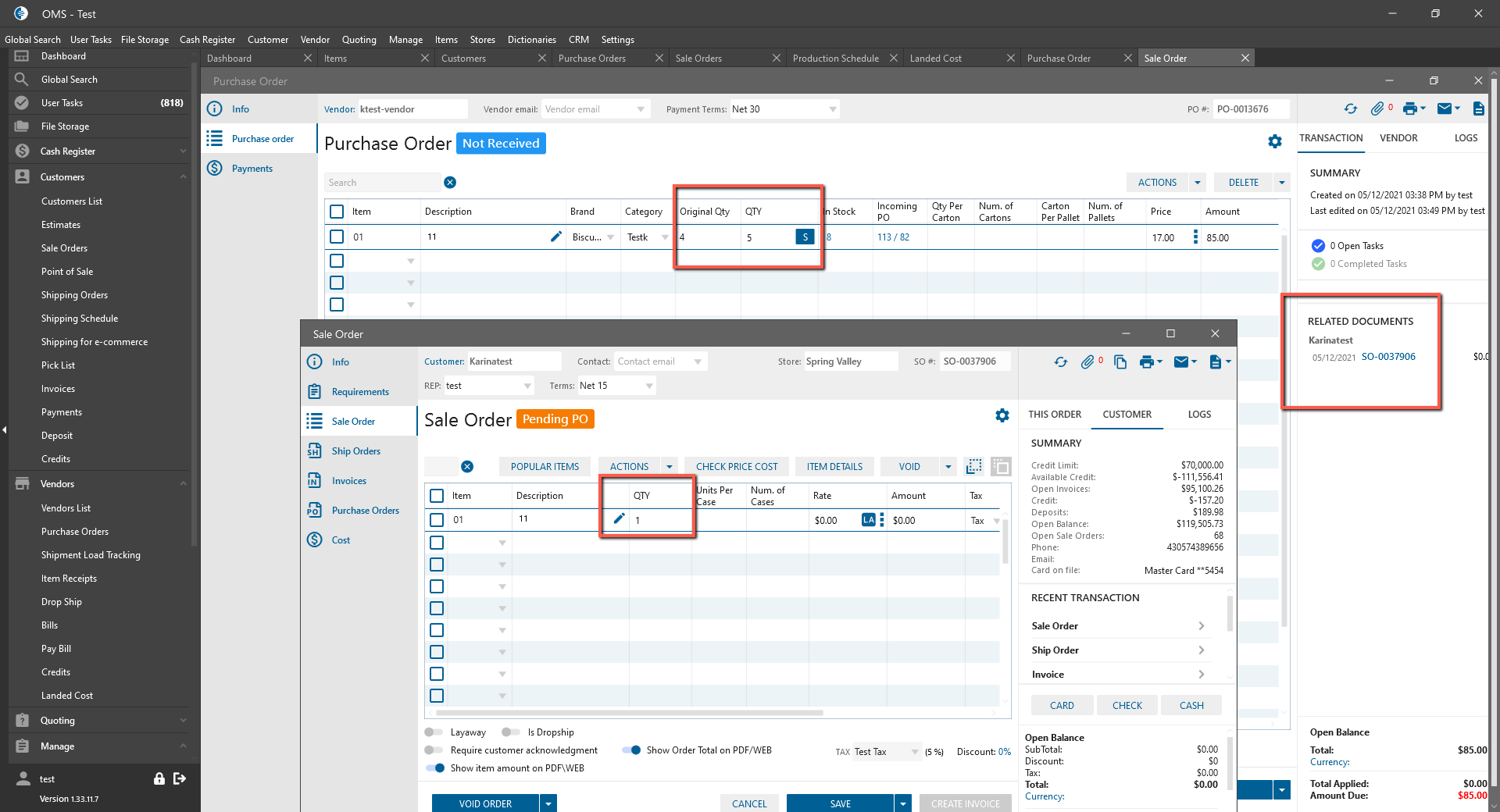Click the SAVE button in Sale Order
The image size is (1500, 812).
pos(841,803)
